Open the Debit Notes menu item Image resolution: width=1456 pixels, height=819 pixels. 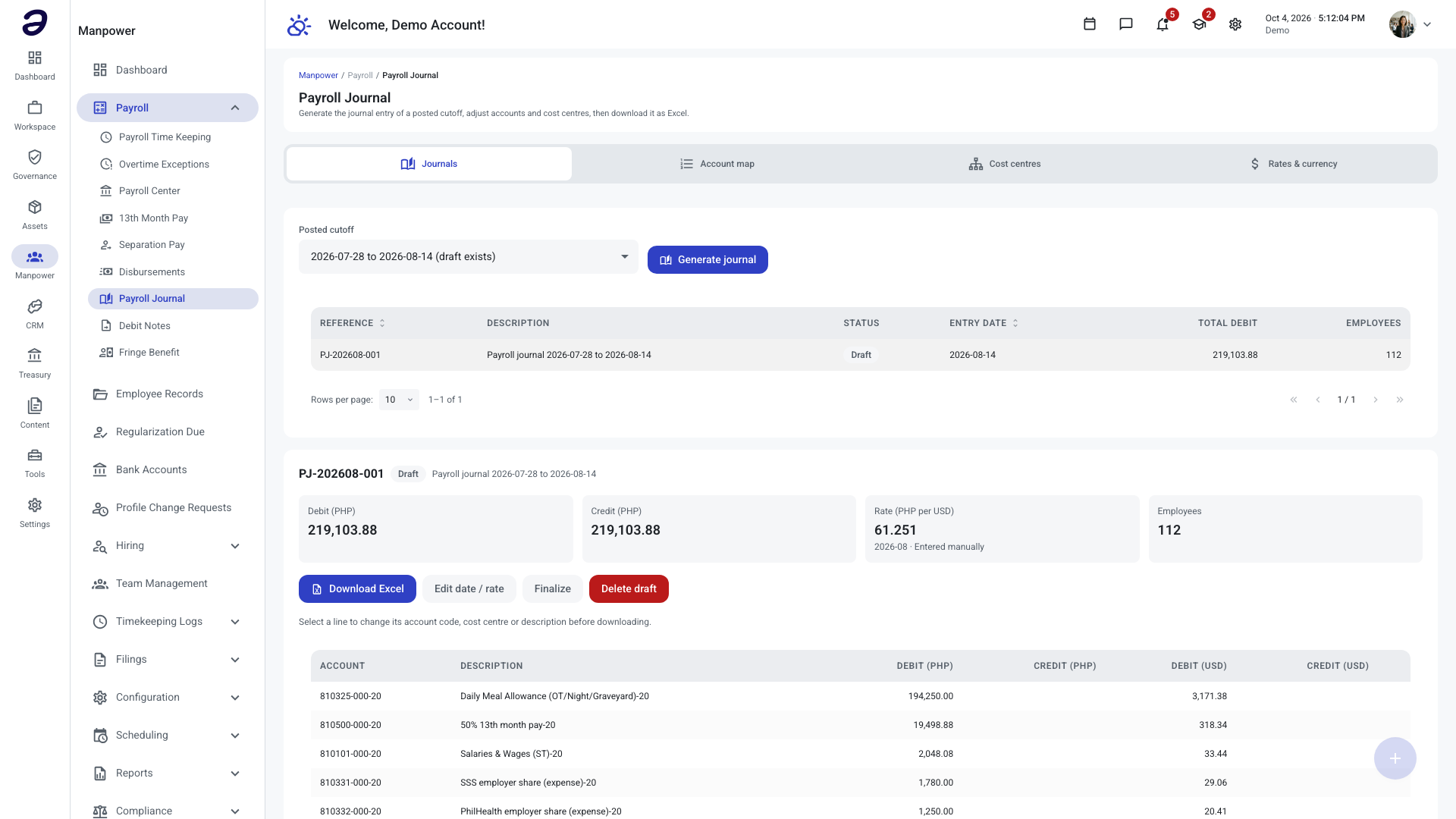click(173, 326)
